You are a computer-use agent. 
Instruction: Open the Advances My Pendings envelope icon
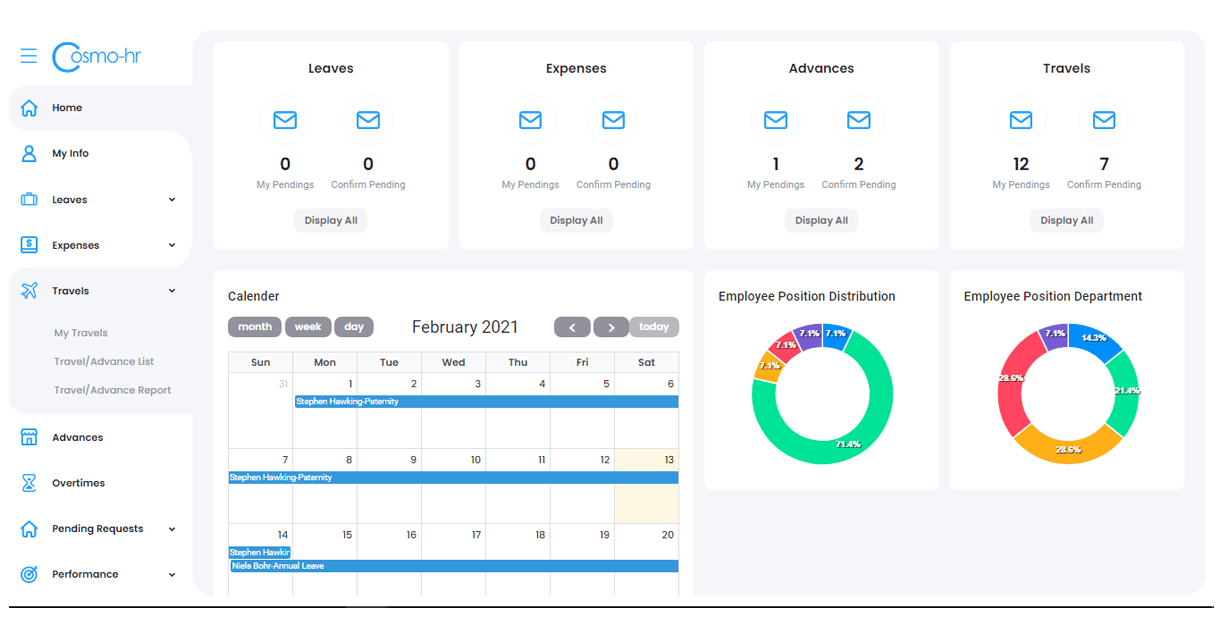tap(776, 120)
